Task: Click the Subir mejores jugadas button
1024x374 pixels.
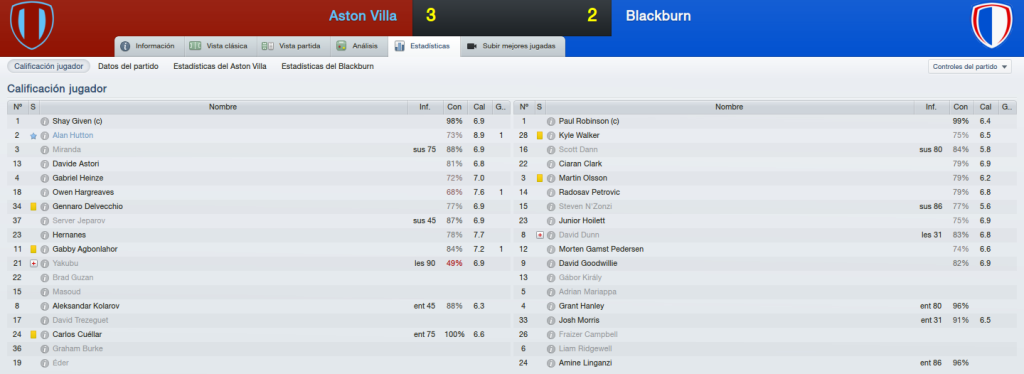Action: (513, 46)
